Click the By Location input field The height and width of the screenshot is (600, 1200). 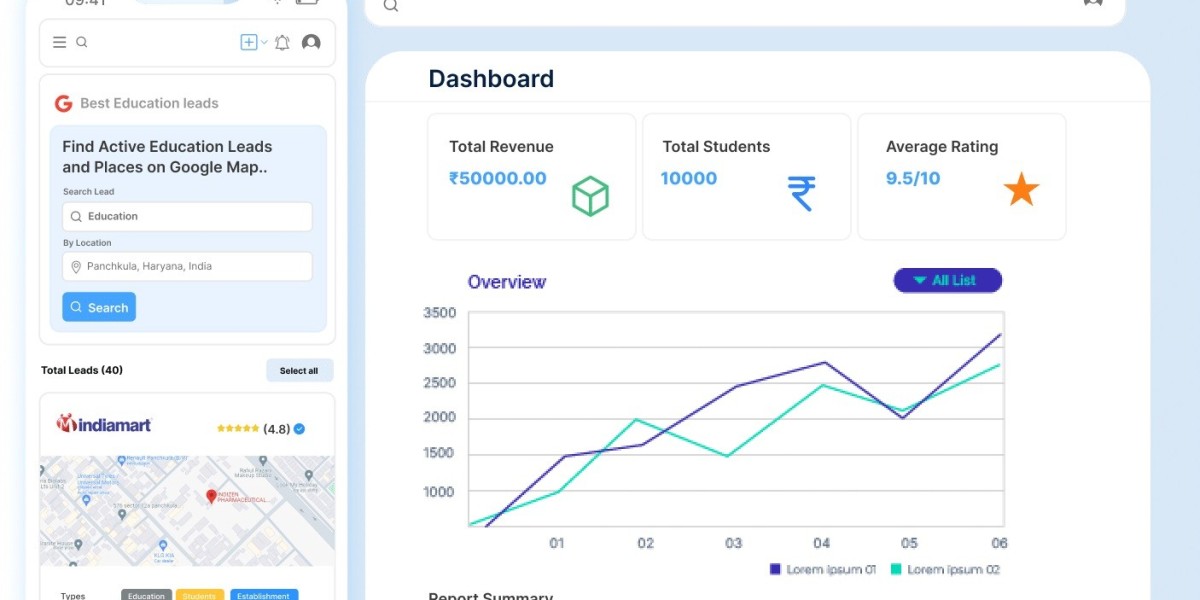coord(187,267)
